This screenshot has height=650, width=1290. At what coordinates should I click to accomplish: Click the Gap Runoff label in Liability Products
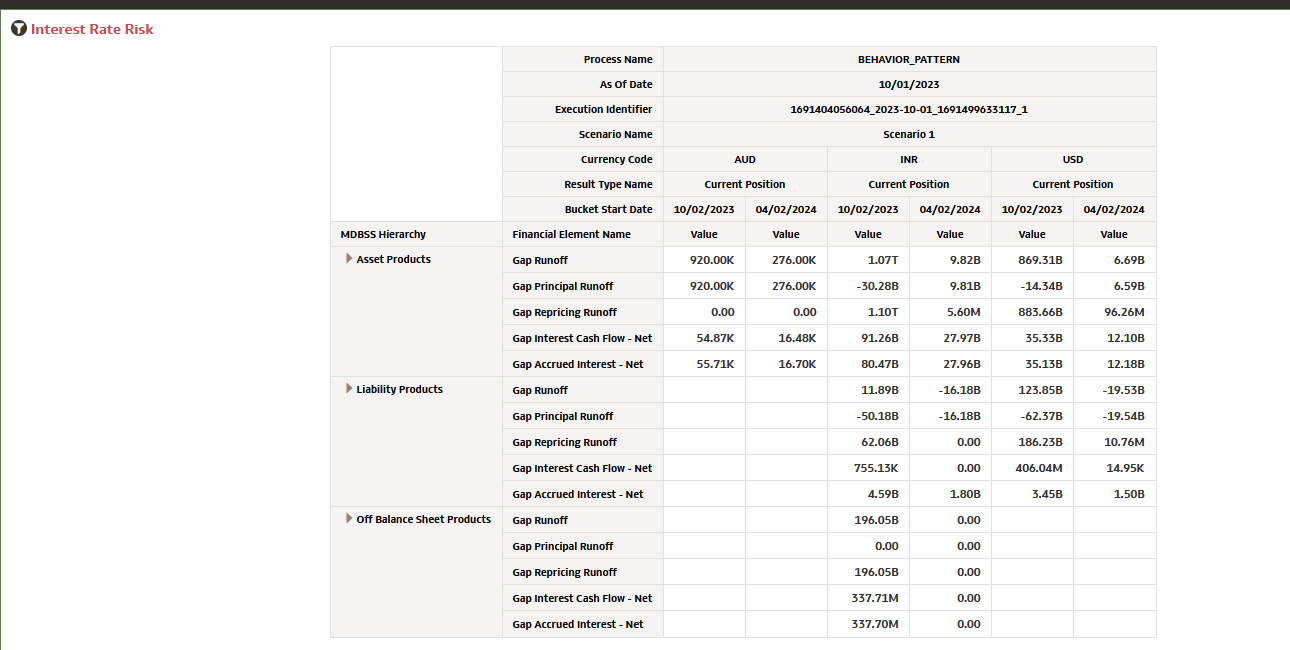(x=540, y=390)
